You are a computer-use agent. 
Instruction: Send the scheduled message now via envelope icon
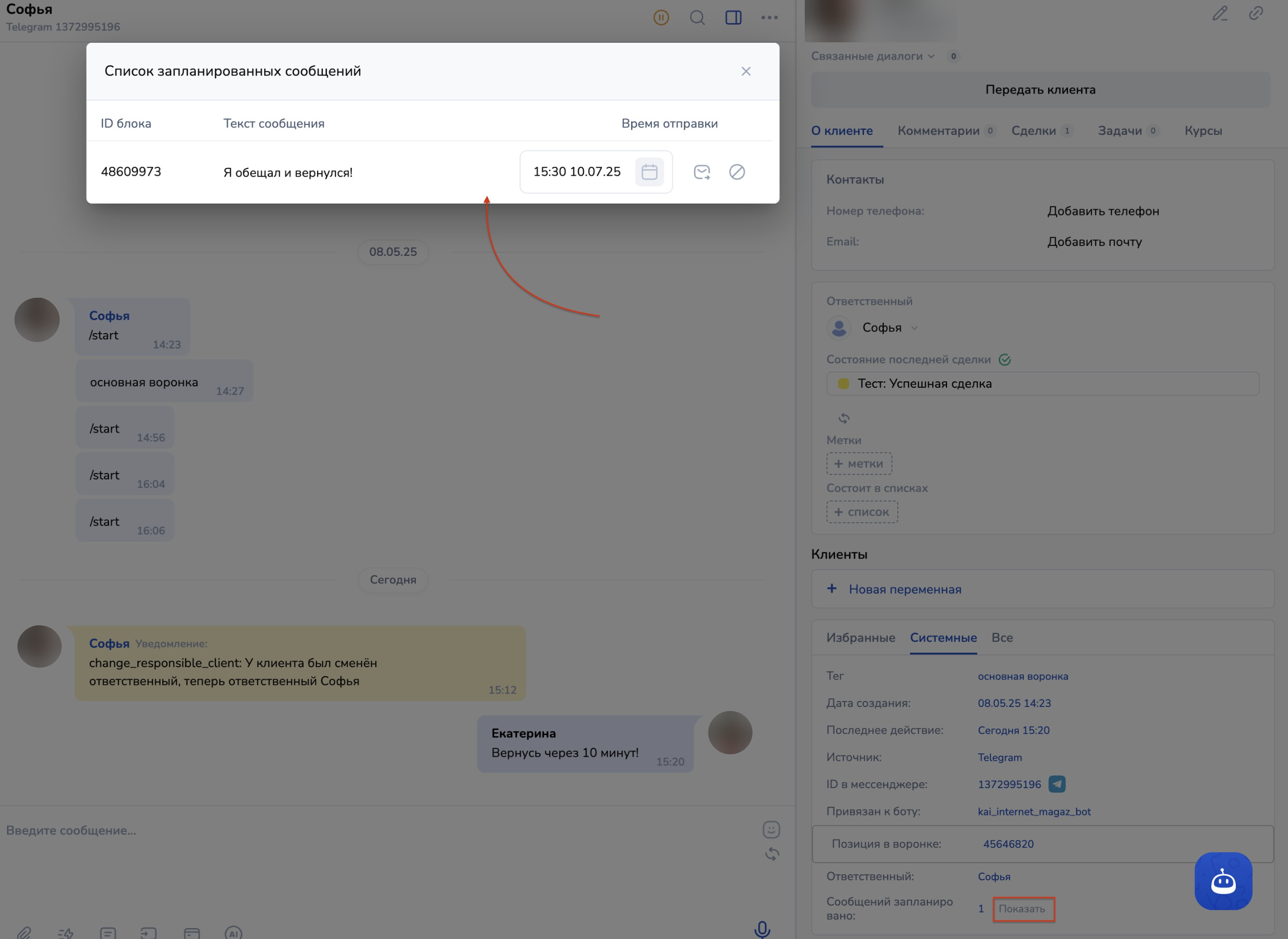click(702, 172)
